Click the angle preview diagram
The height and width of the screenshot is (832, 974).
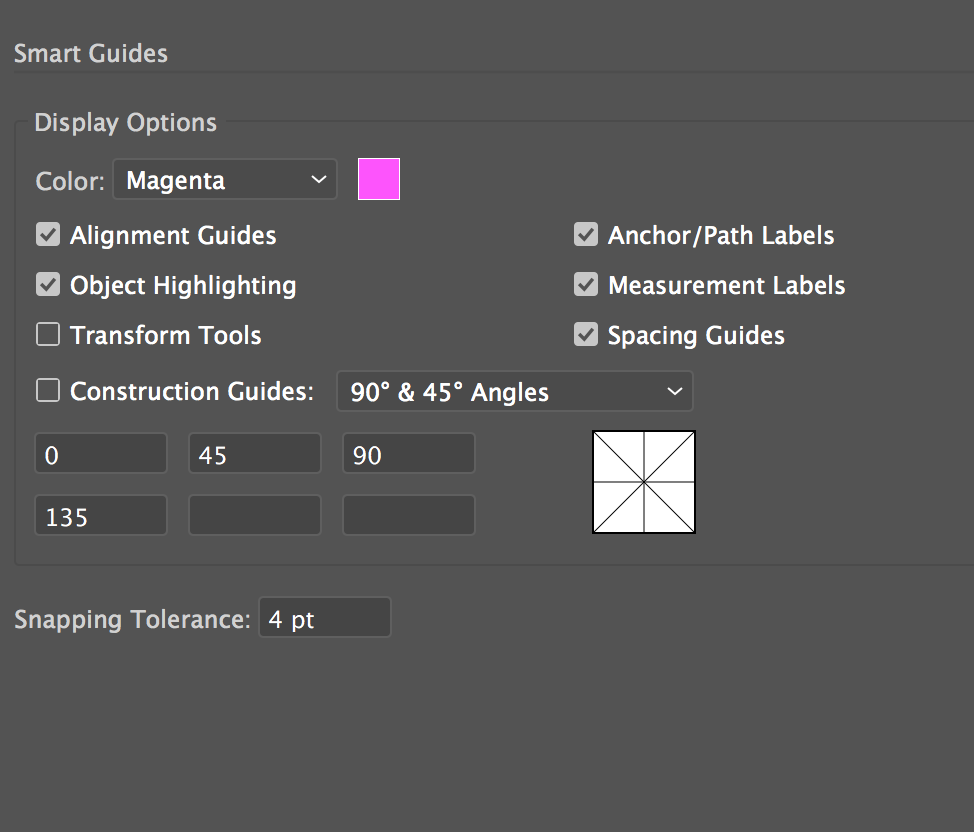[x=644, y=482]
